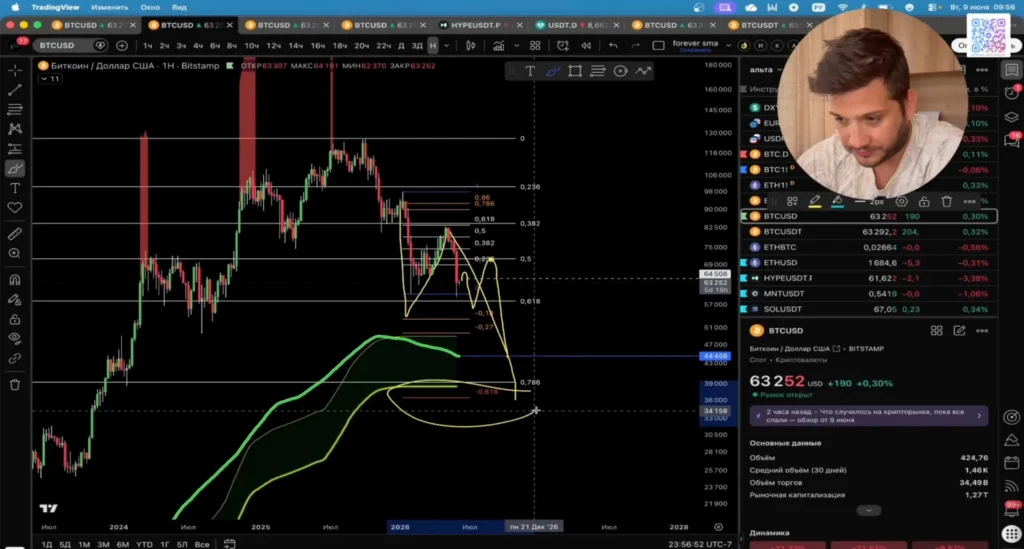1024x549 pixels.
Task: Select SOLUSDT row in the watchlist
Action: [x=869, y=309]
